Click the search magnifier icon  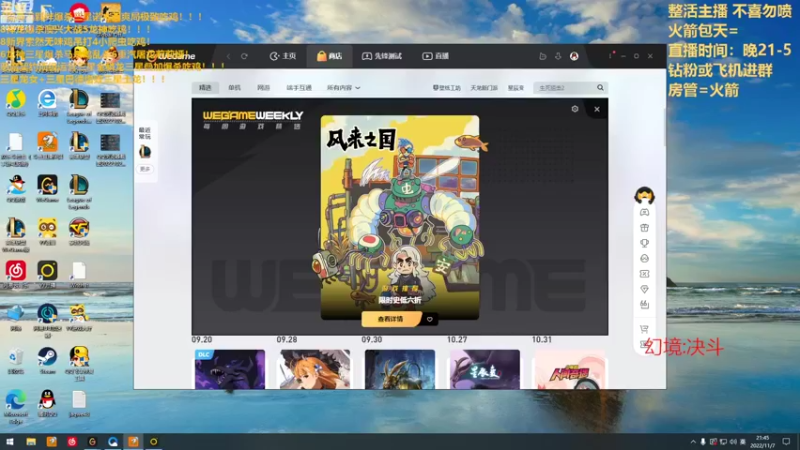[x=601, y=88]
